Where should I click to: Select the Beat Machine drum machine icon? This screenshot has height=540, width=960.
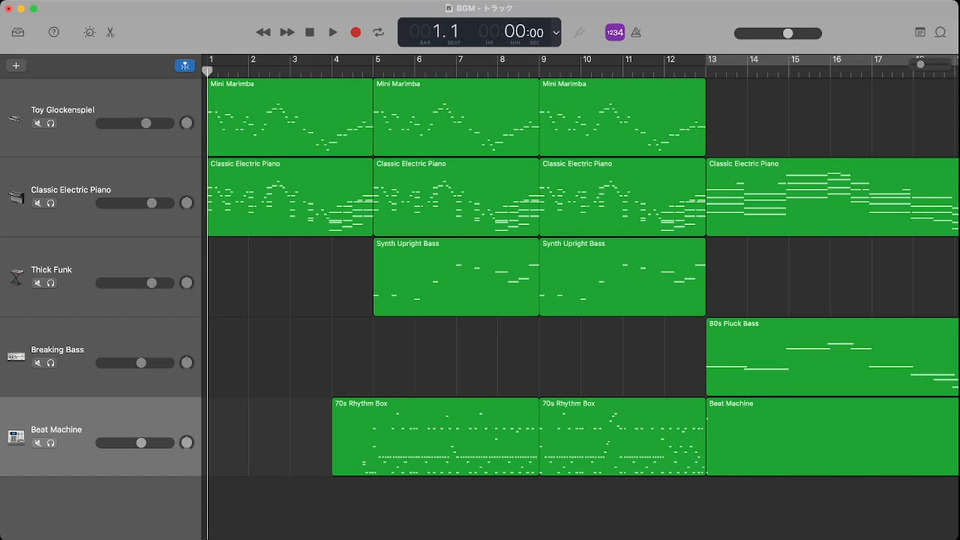pos(16,437)
